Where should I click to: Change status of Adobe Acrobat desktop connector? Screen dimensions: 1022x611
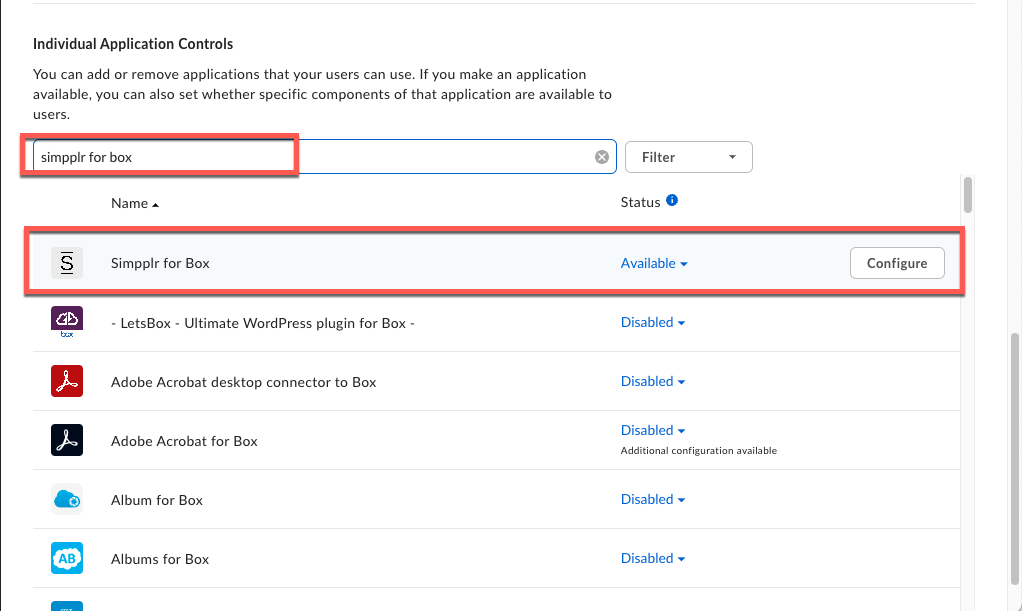coord(653,382)
